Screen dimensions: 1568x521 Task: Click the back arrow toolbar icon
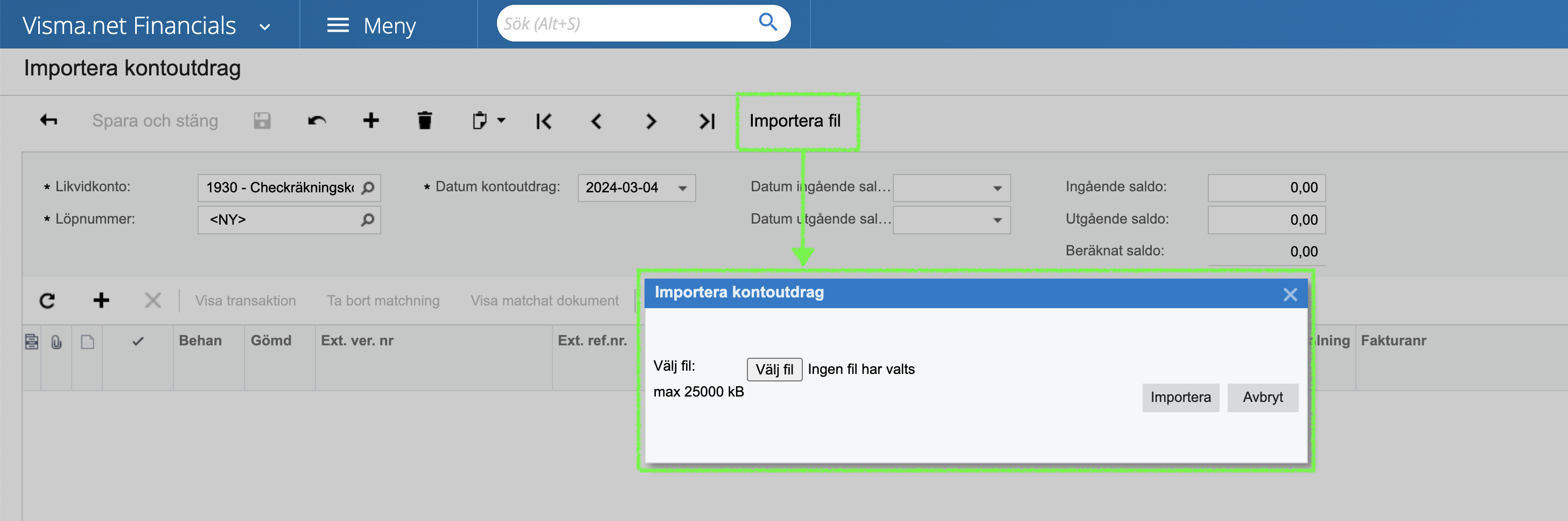tap(48, 121)
